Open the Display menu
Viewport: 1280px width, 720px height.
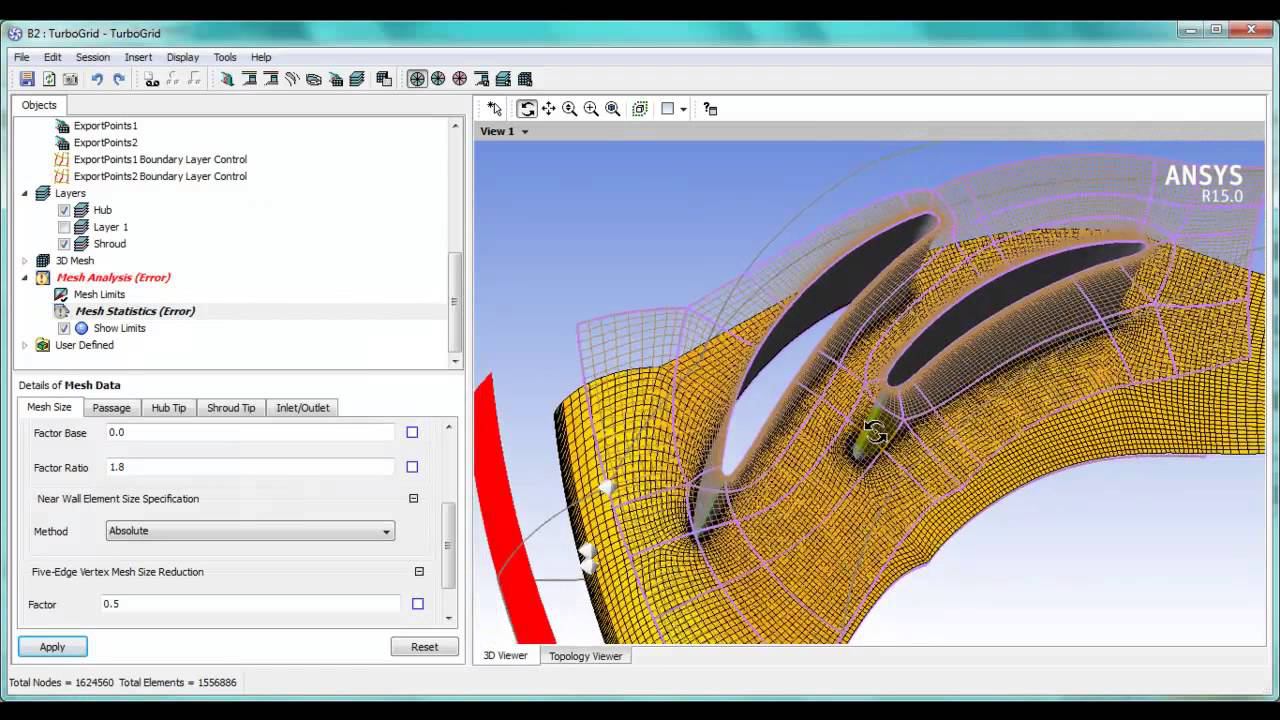(183, 57)
